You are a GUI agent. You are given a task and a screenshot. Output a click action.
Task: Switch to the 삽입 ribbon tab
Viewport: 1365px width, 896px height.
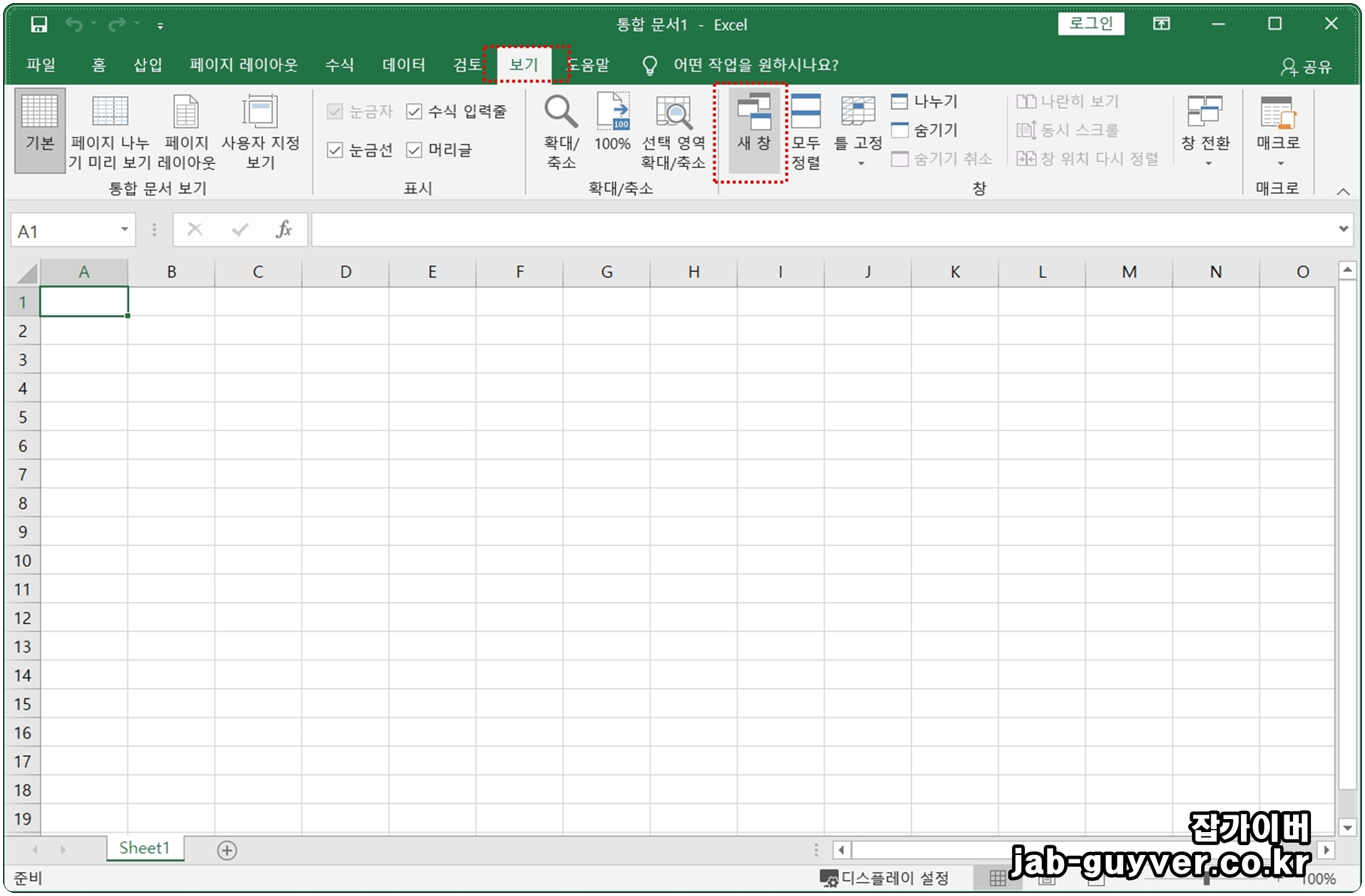point(148,65)
